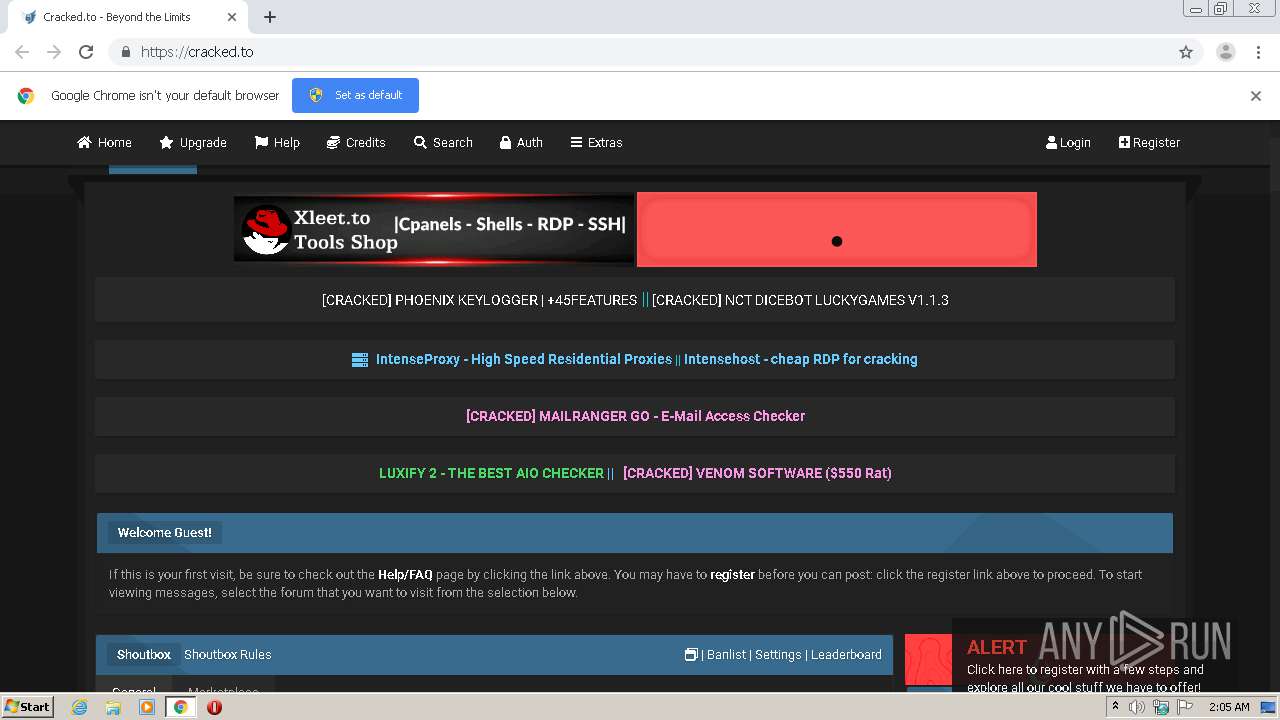The width and height of the screenshot is (1280, 720).
Task: Open the Search nav item
Action: click(x=443, y=142)
